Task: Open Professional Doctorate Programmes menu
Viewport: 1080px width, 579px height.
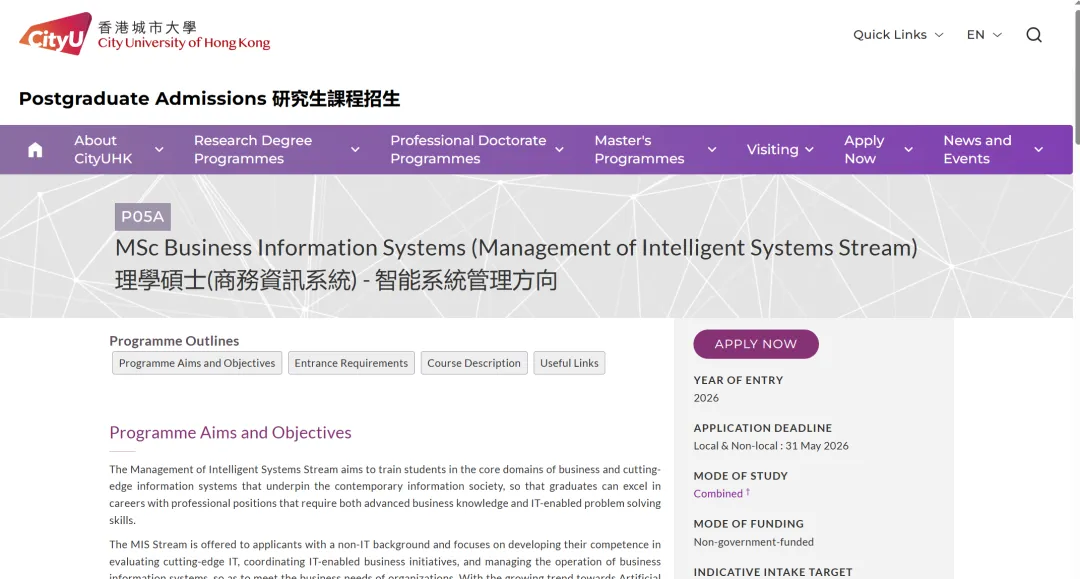Action: pyautogui.click(x=468, y=150)
